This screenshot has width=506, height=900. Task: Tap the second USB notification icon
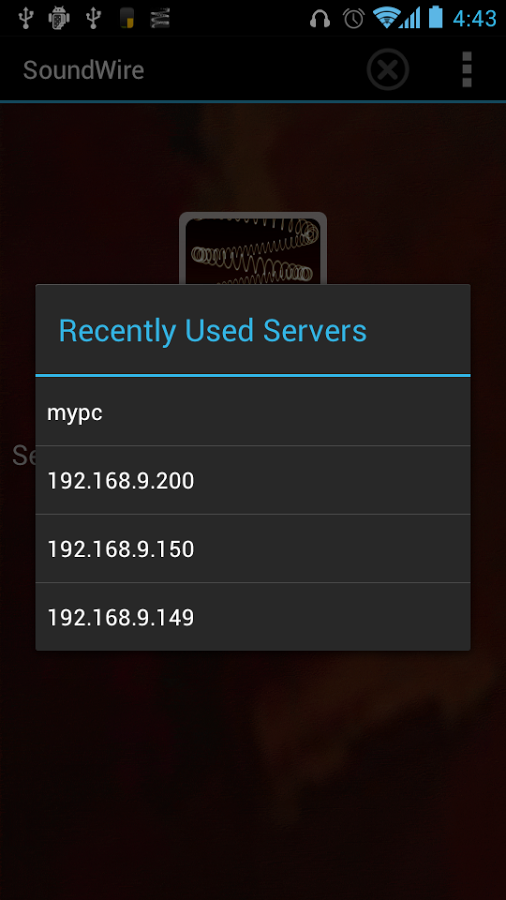click(x=94, y=18)
